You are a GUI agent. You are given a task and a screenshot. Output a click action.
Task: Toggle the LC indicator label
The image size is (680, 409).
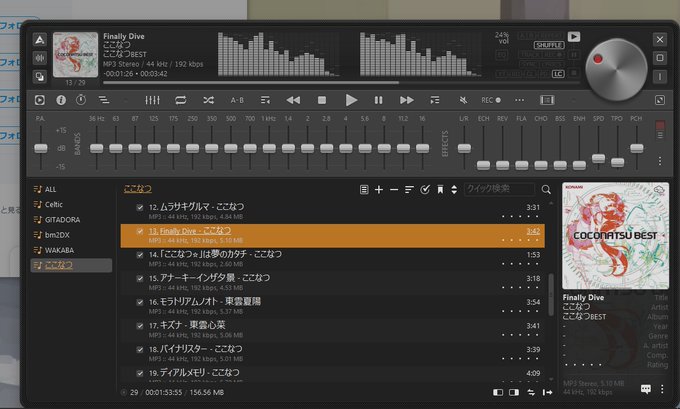point(558,74)
